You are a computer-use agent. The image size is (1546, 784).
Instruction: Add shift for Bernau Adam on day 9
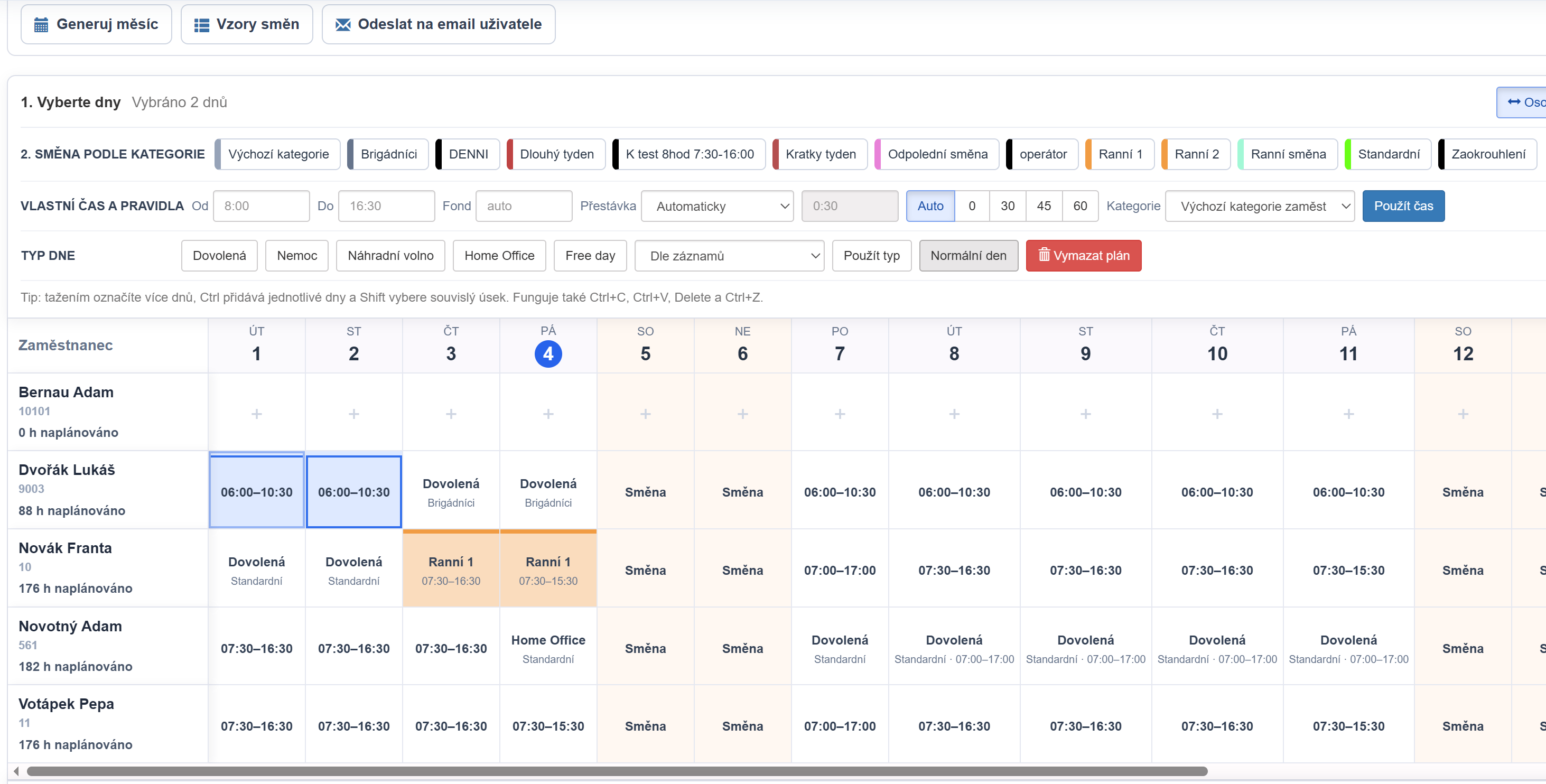click(1086, 414)
